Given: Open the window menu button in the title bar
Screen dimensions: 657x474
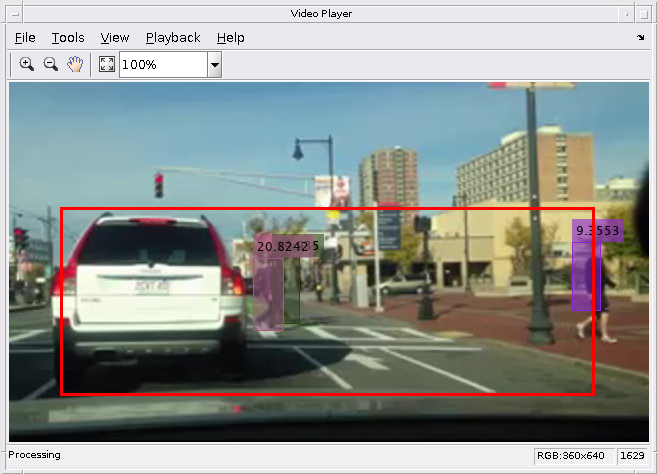Looking at the screenshot, I should (15, 14).
